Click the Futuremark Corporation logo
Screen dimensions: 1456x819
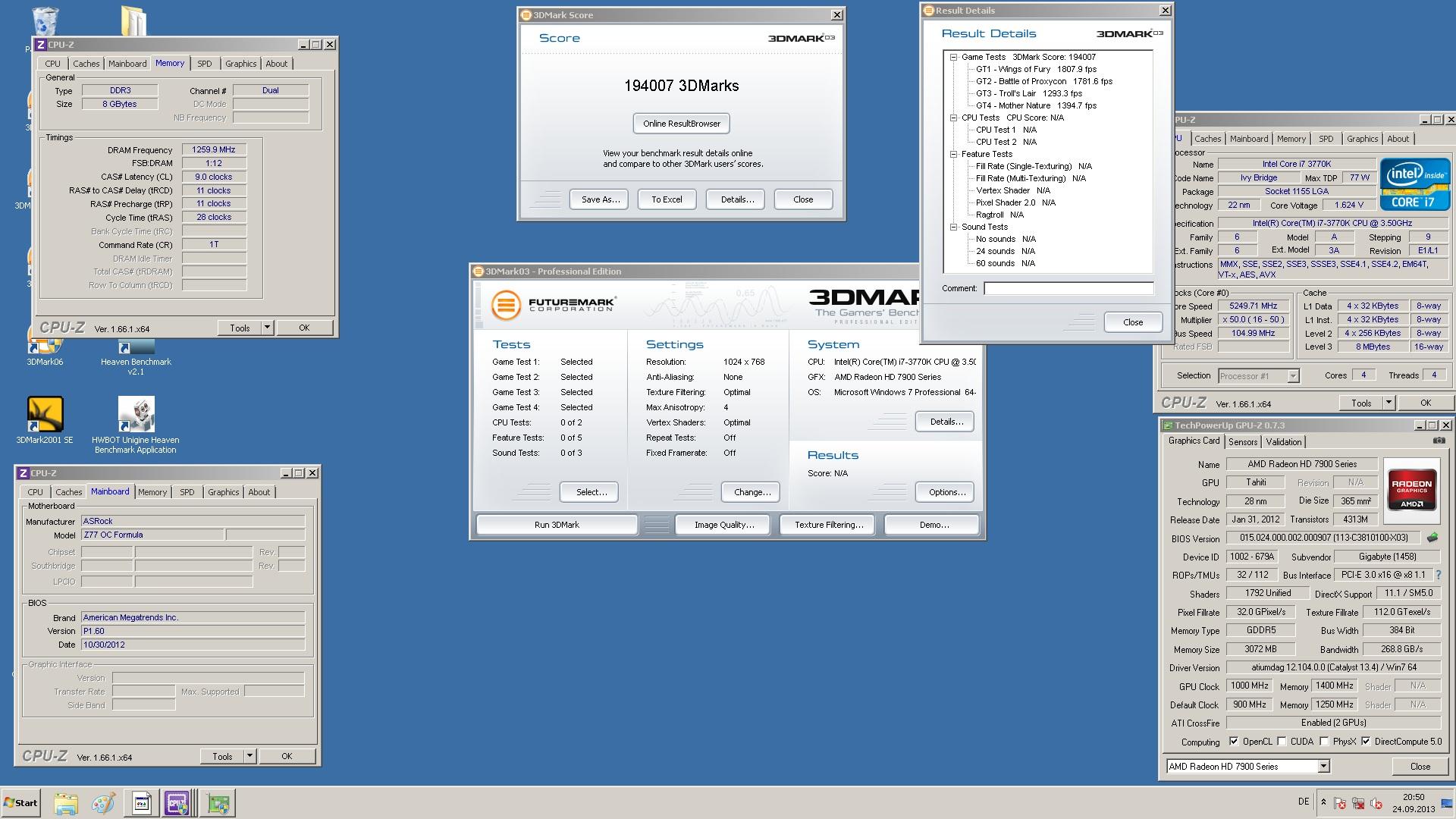point(554,306)
